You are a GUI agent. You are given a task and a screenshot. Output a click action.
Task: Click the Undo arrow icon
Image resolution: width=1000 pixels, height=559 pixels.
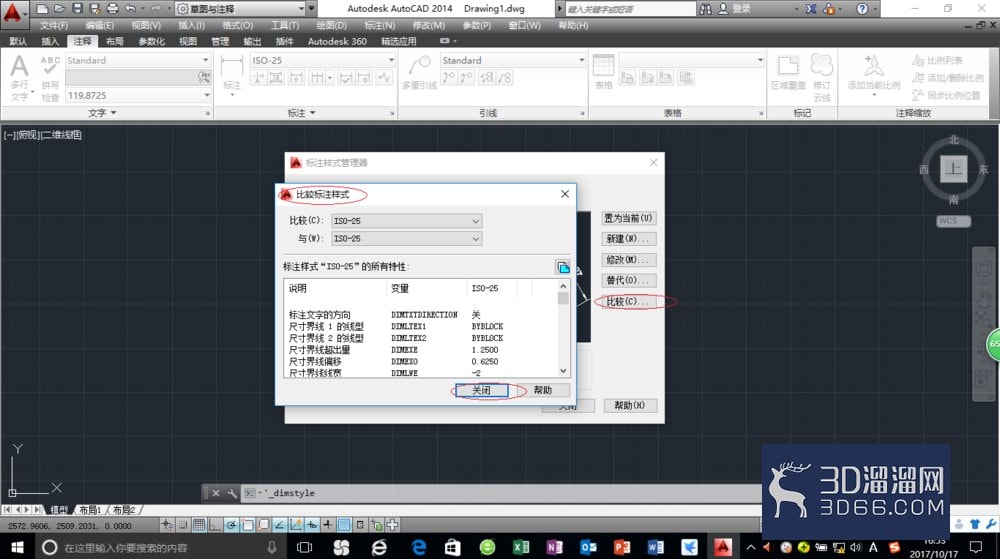[131, 8]
